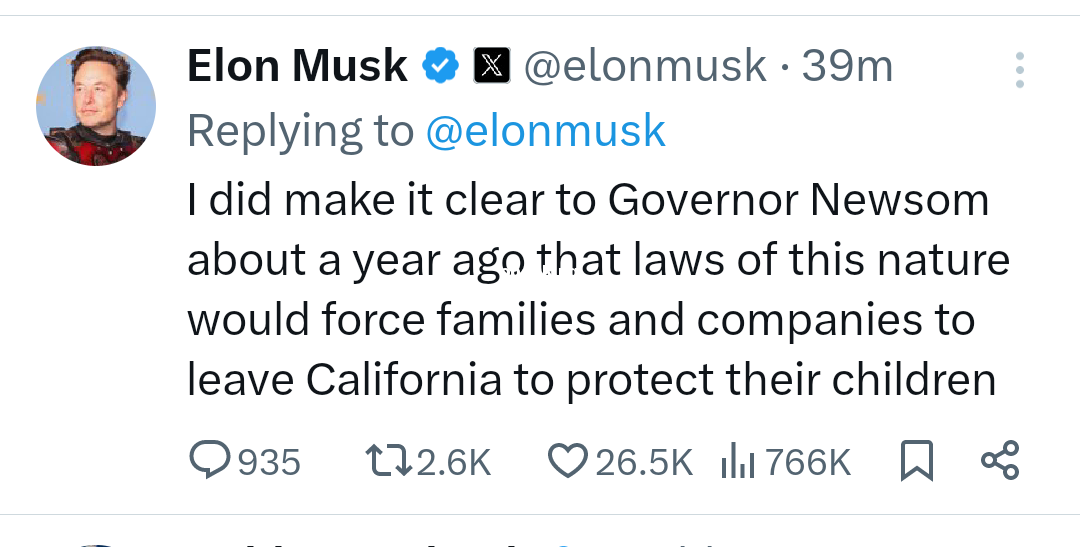Click the reply speech bubble icon
The width and height of the screenshot is (1080, 547).
[x=210, y=460]
